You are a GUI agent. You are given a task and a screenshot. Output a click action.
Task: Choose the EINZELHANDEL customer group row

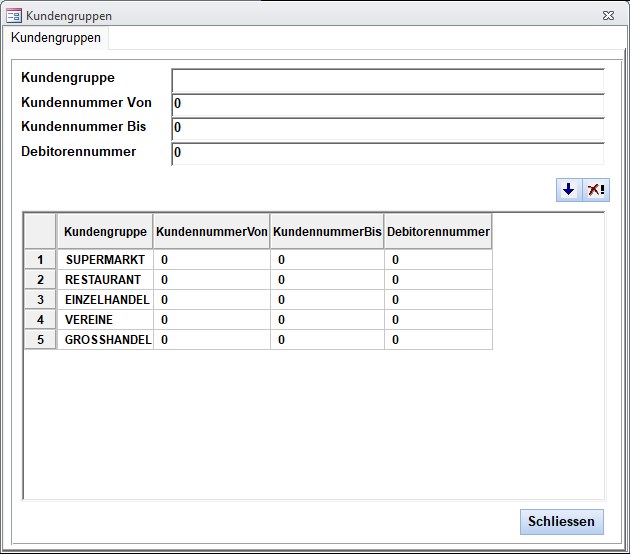point(107,300)
